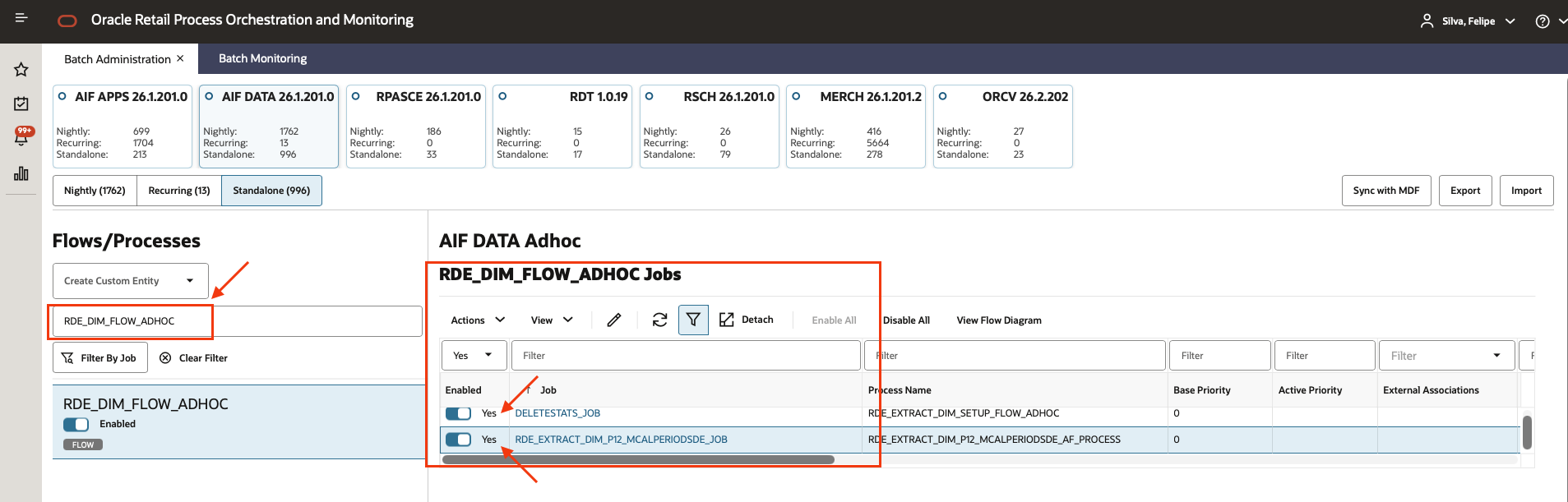Click the flow search field with RDE_DIM_FLOW_ADHOC
The image size is (1568, 502).
pyautogui.click(x=238, y=321)
